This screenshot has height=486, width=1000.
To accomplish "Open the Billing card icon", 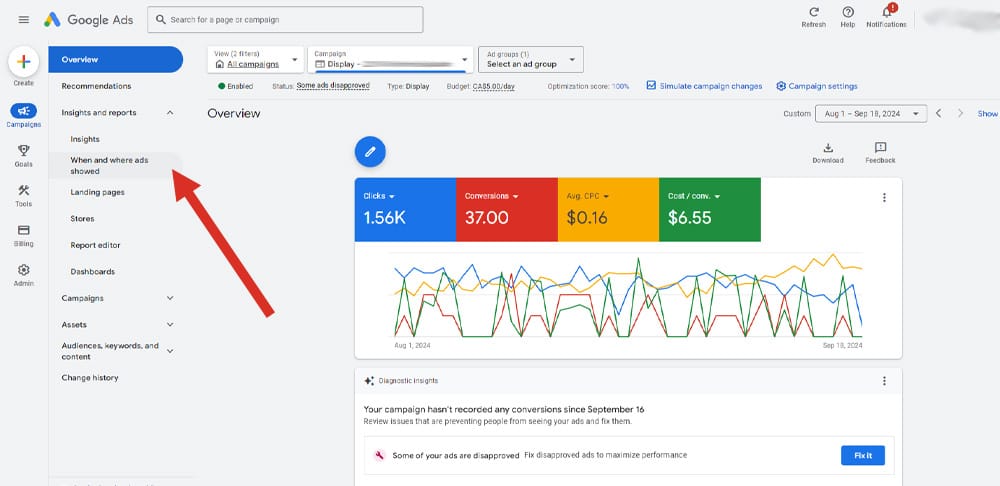I will click(x=24, y=230).
